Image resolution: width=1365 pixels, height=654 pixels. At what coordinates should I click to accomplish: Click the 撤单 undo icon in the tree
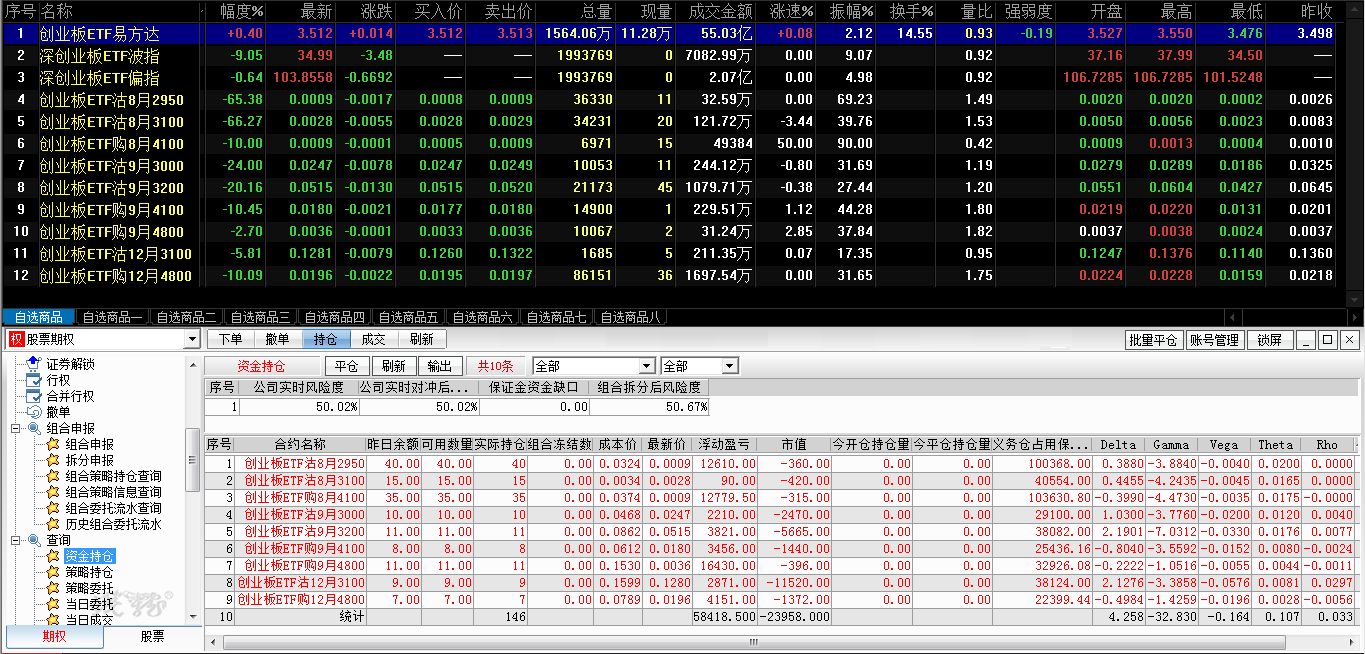tap(33, 412)
